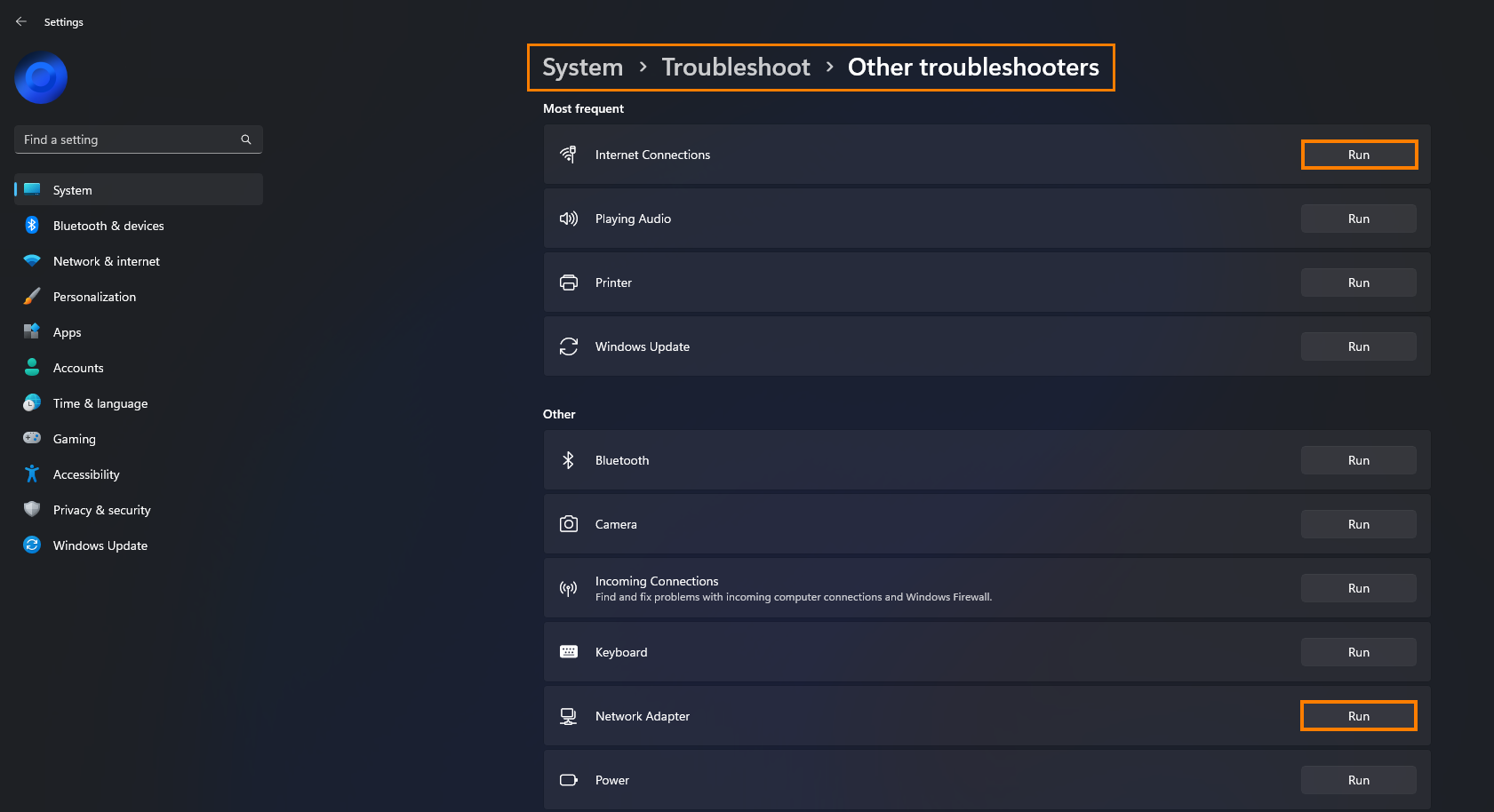This screenshot has height=812, width=1494.
Task: Click the Network Adapter label
Action: click(643, 716)
